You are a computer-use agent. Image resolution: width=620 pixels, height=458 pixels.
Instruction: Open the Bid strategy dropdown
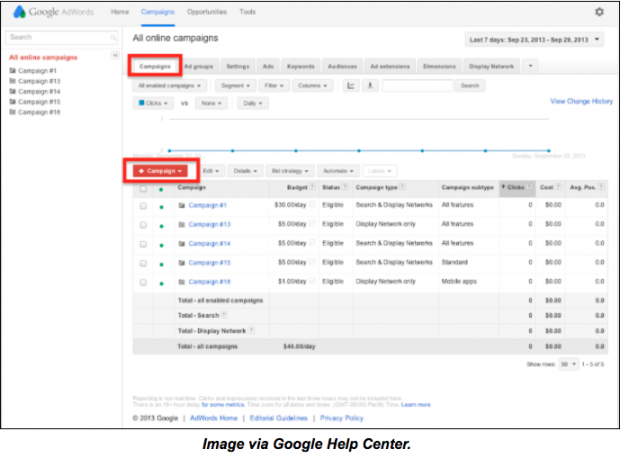pyautogui.click(x=290, y=171)
